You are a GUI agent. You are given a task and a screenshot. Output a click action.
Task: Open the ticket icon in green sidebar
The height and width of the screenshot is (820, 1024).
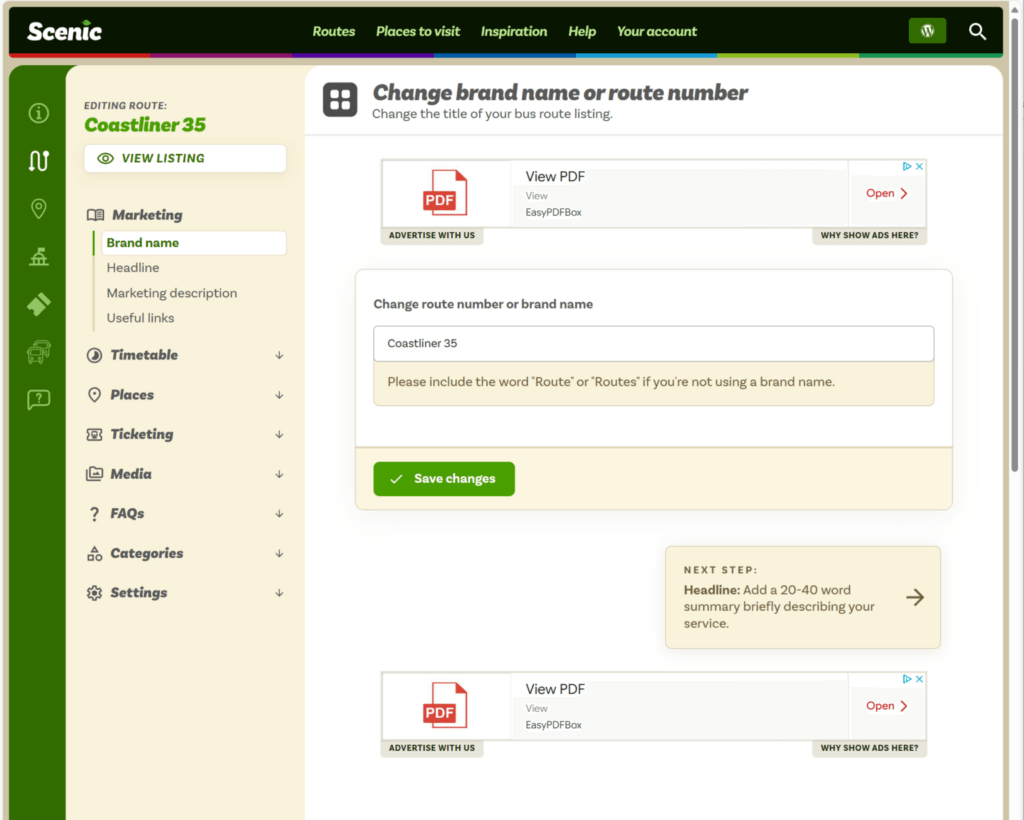tap(39, 304)
